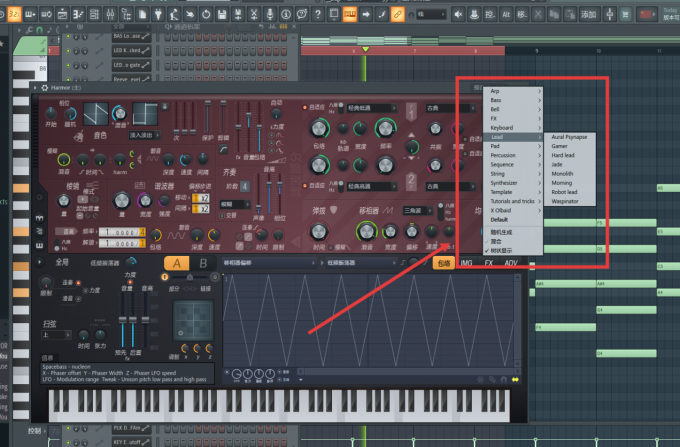
Task: Select the Hard lead preset
Action: 563,155
